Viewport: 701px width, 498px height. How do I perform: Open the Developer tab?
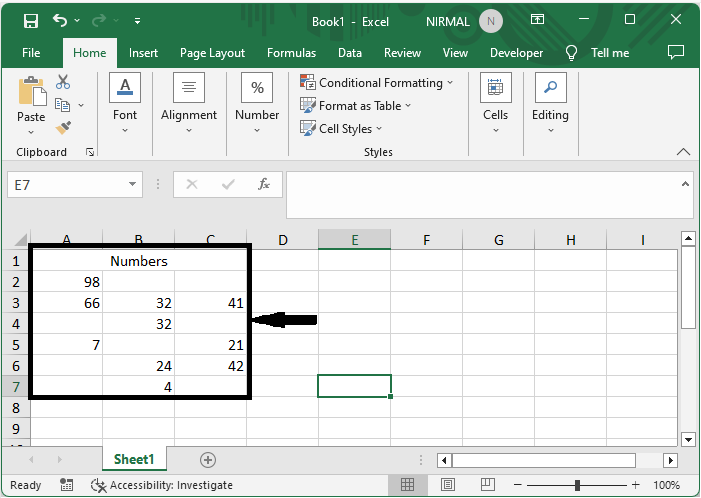516,53
